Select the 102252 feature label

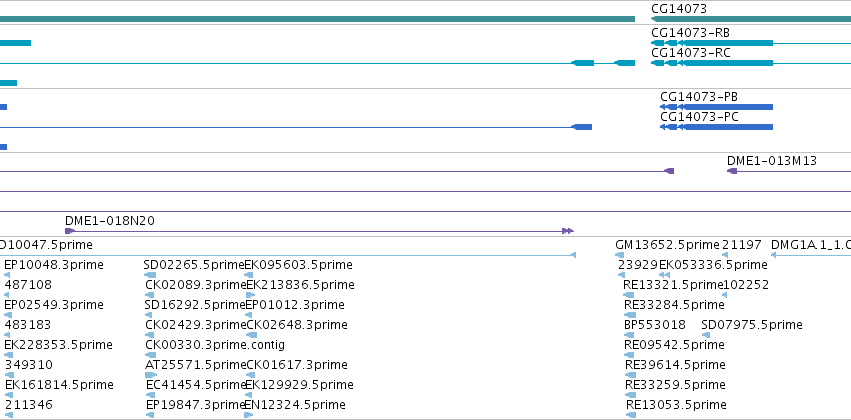coord(747,285)
